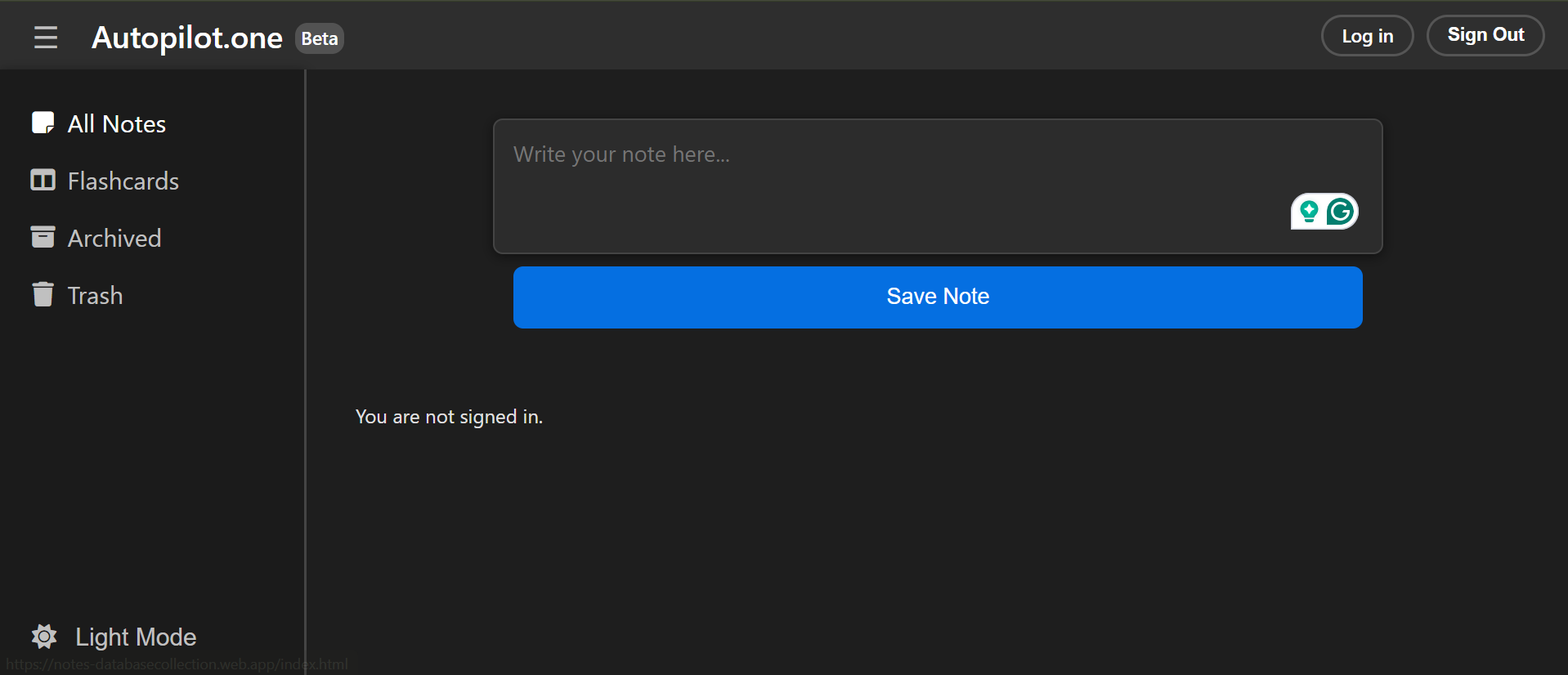Click the trash can icon in sidebar
This screenshot has height=675, width=1568.
pos(43,294)
